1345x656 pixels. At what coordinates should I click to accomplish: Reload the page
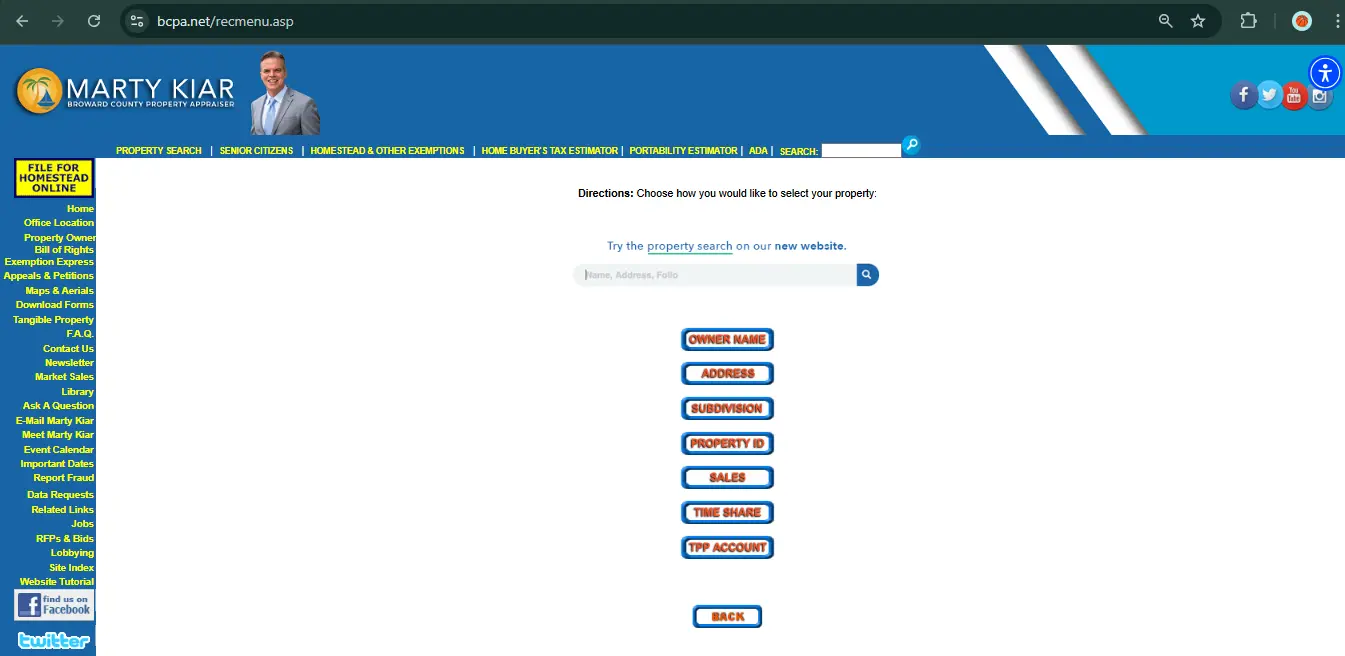[x=94, y=21]
